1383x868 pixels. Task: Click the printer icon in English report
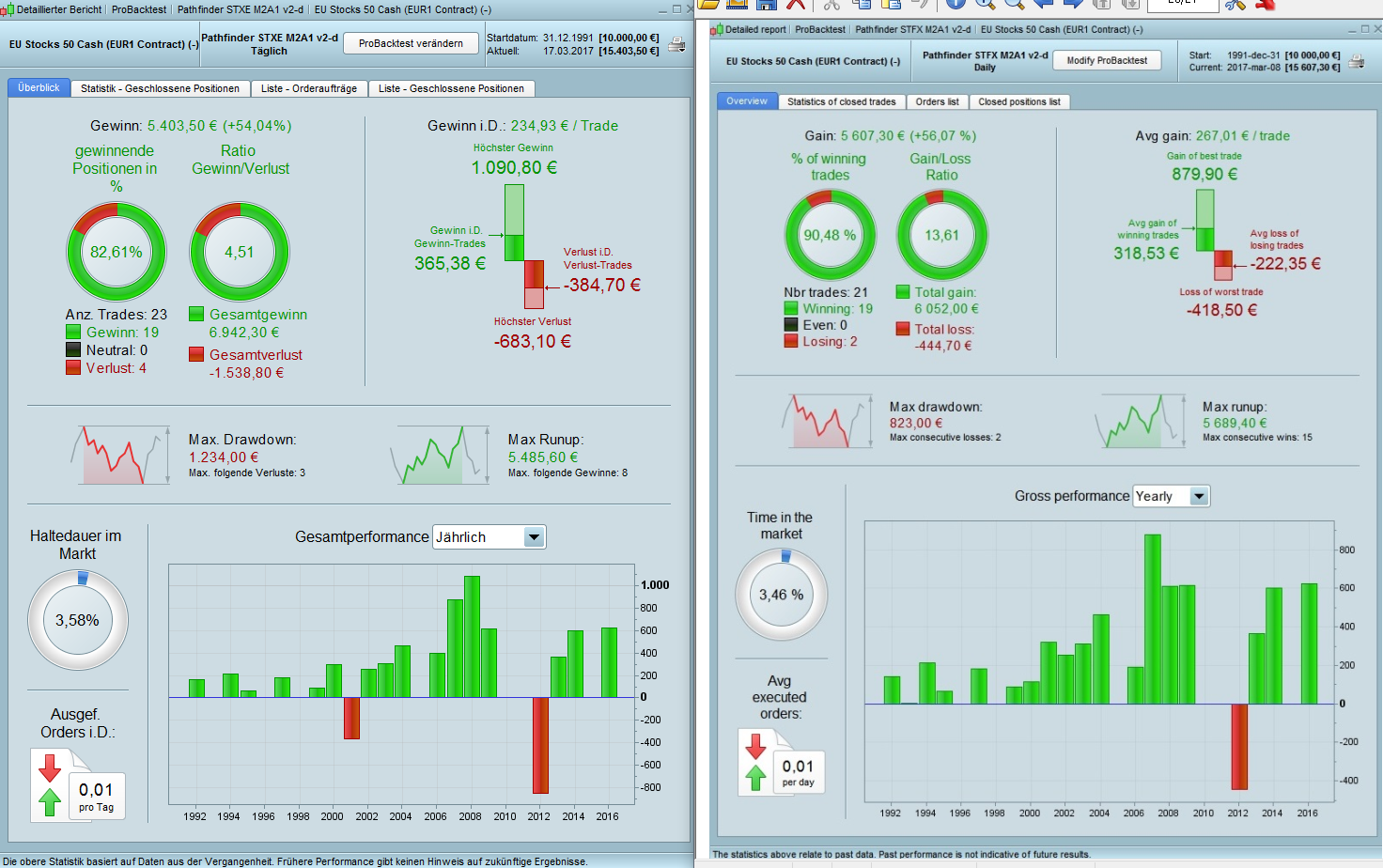click(x=1357, y=62)
